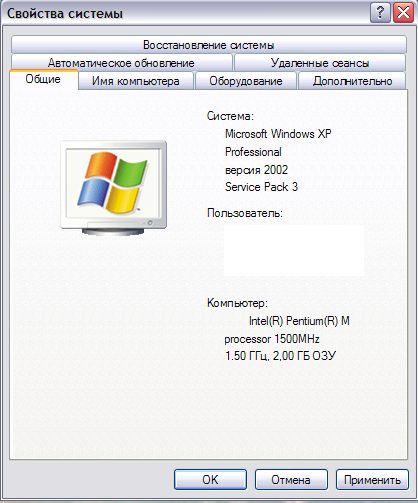Open the Оборудование tab
The image size is (418, 503).
pyautogui.click(x=246, y=81)
